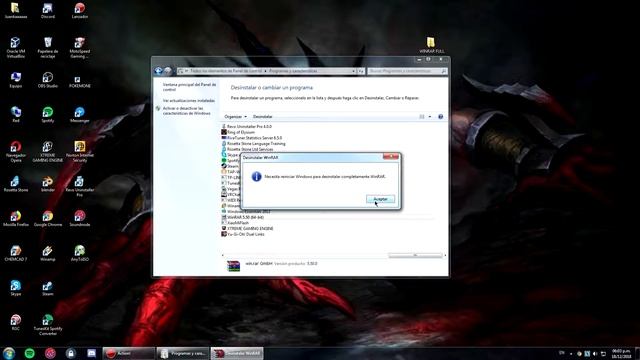The height and width of the screenshot is (360, 640).
Task: Click the Revo Uninstaller Pro desktop icon
Action: pyautogui.click(x=80, y=186)
